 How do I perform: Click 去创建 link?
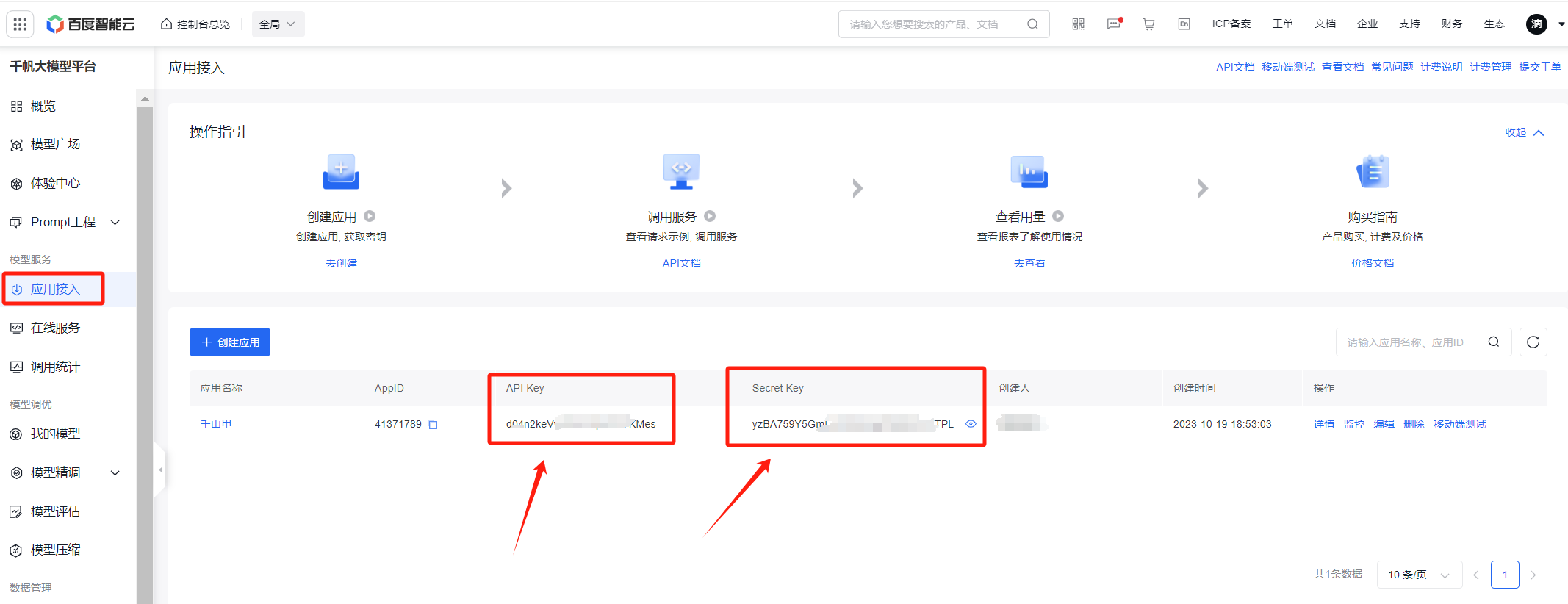341,263
